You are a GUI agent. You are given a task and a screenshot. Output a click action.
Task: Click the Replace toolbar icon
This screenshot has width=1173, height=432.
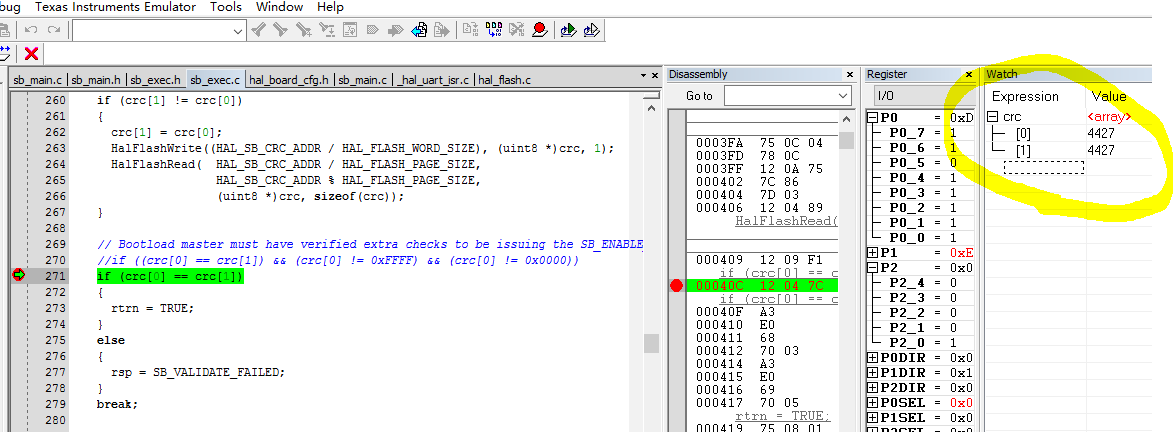tap(327, 30)
